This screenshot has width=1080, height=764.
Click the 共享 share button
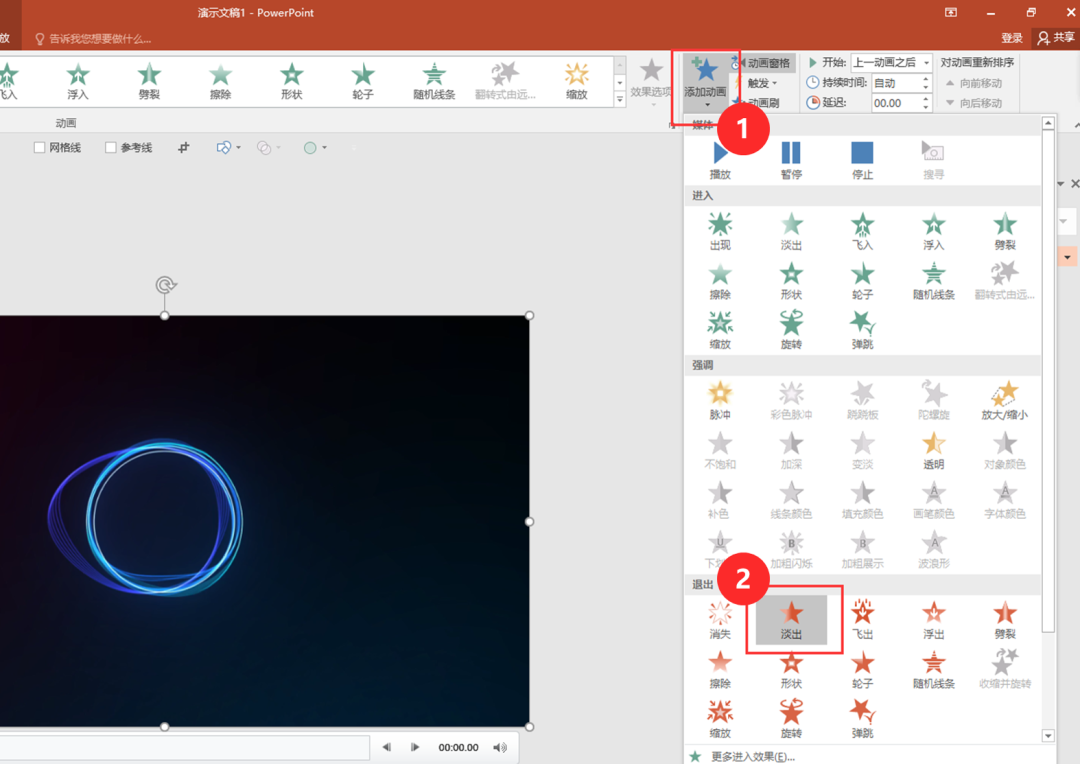click(1057, 38)
